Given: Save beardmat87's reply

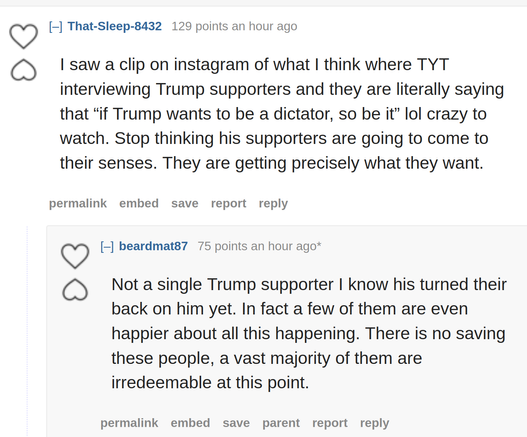Looking at the screenshot, I should (x=236, y=423).
